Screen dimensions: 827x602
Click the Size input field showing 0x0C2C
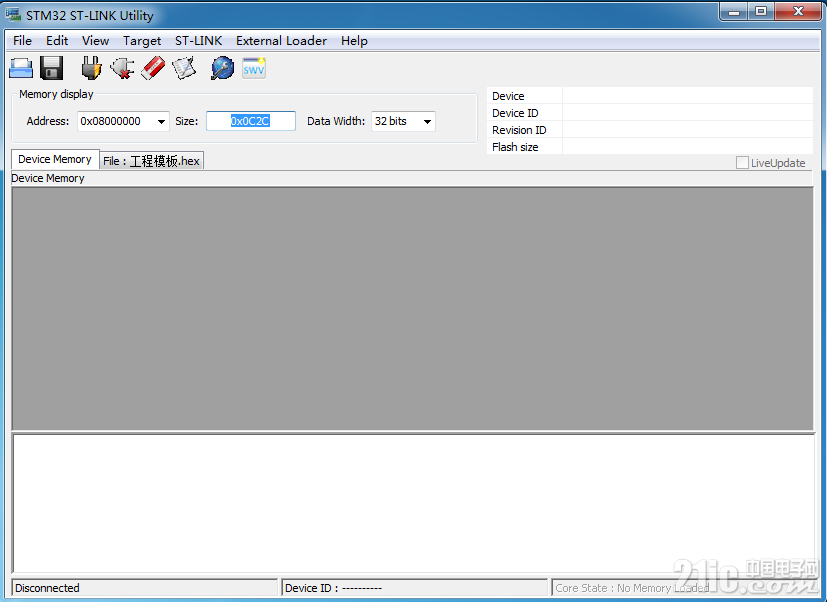[251, 121]
